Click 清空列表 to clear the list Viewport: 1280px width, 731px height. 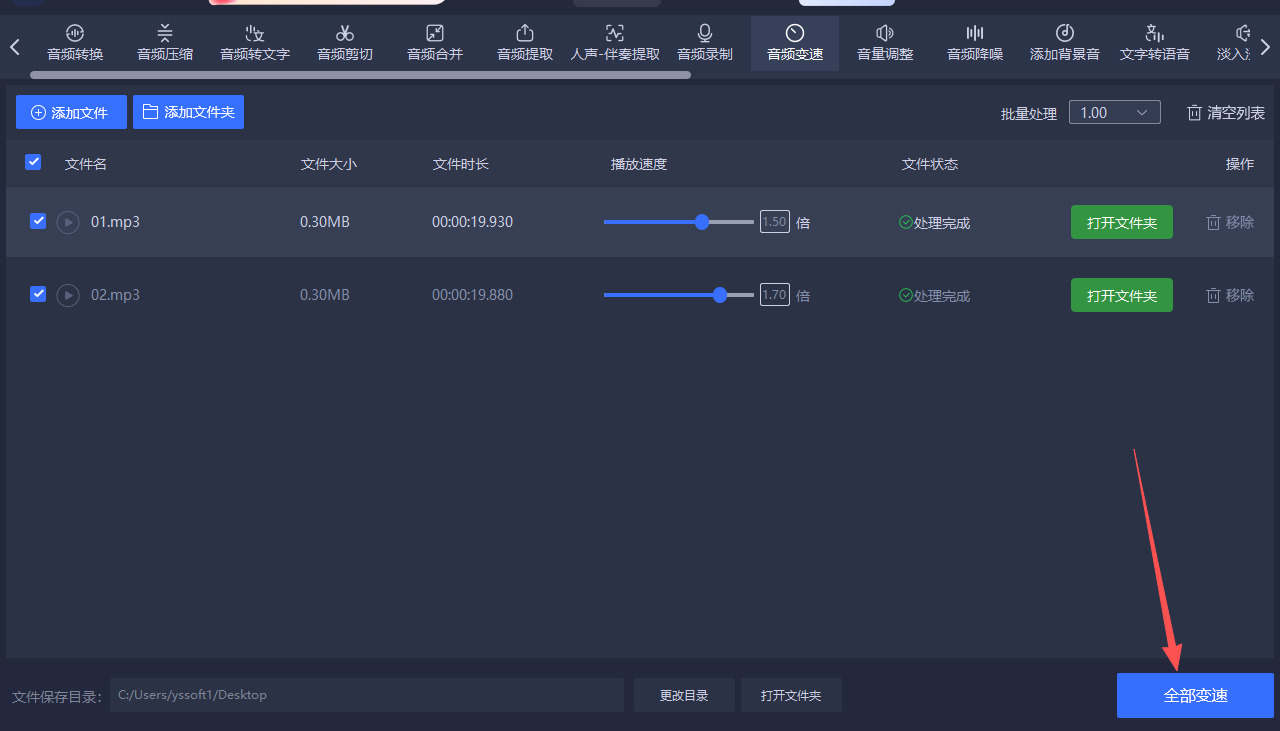coord(1226,113)
